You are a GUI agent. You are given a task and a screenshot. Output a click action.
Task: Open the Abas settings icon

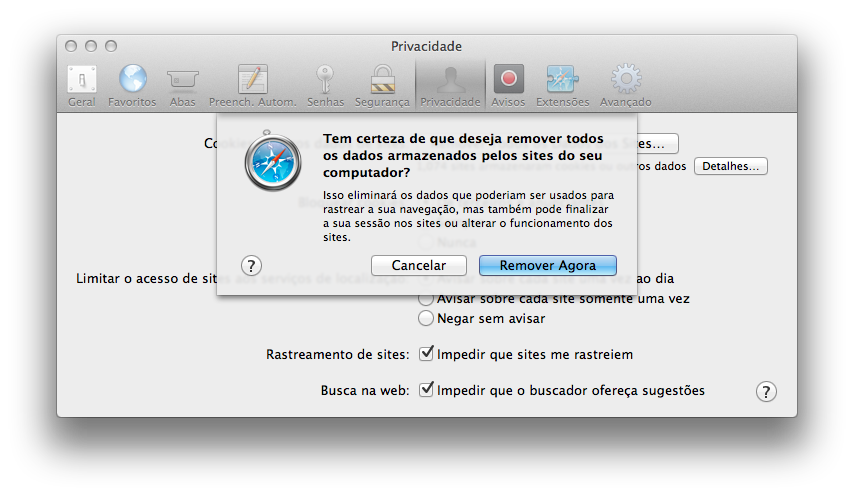[182, 85]
